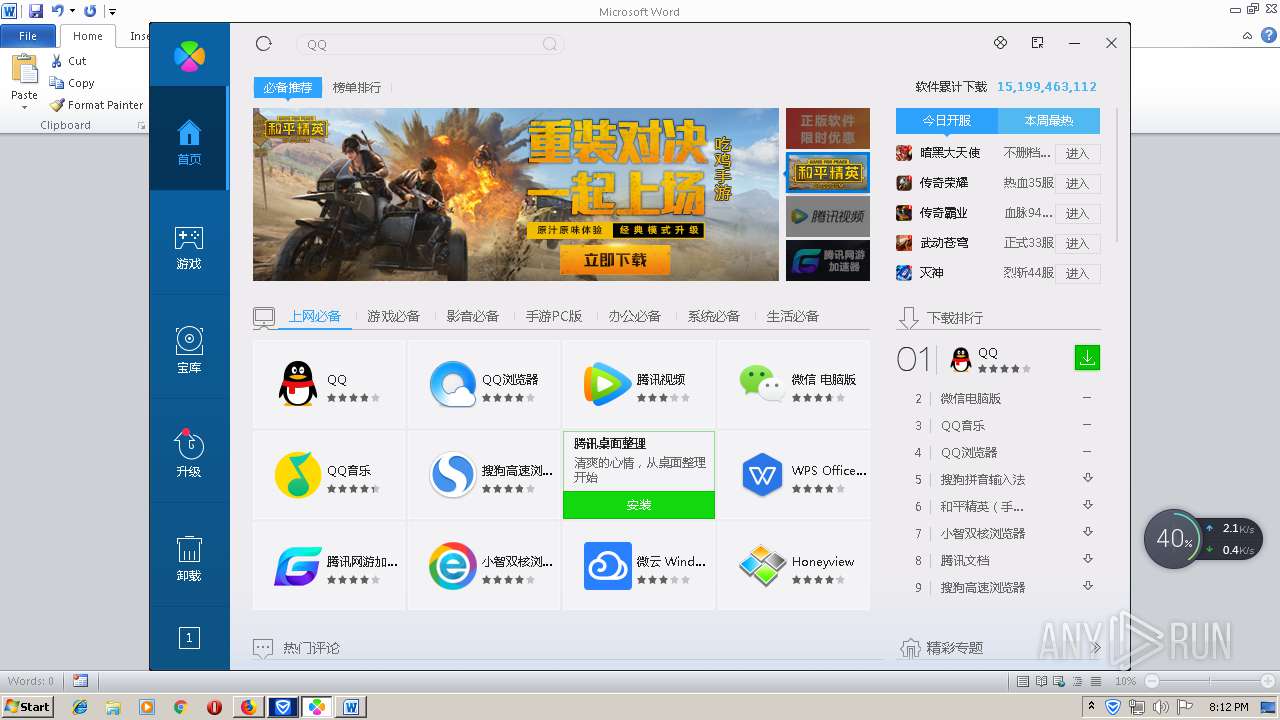Open the Word File tab
This screenshot has height=720, width=1280.
tap(28, 36)
